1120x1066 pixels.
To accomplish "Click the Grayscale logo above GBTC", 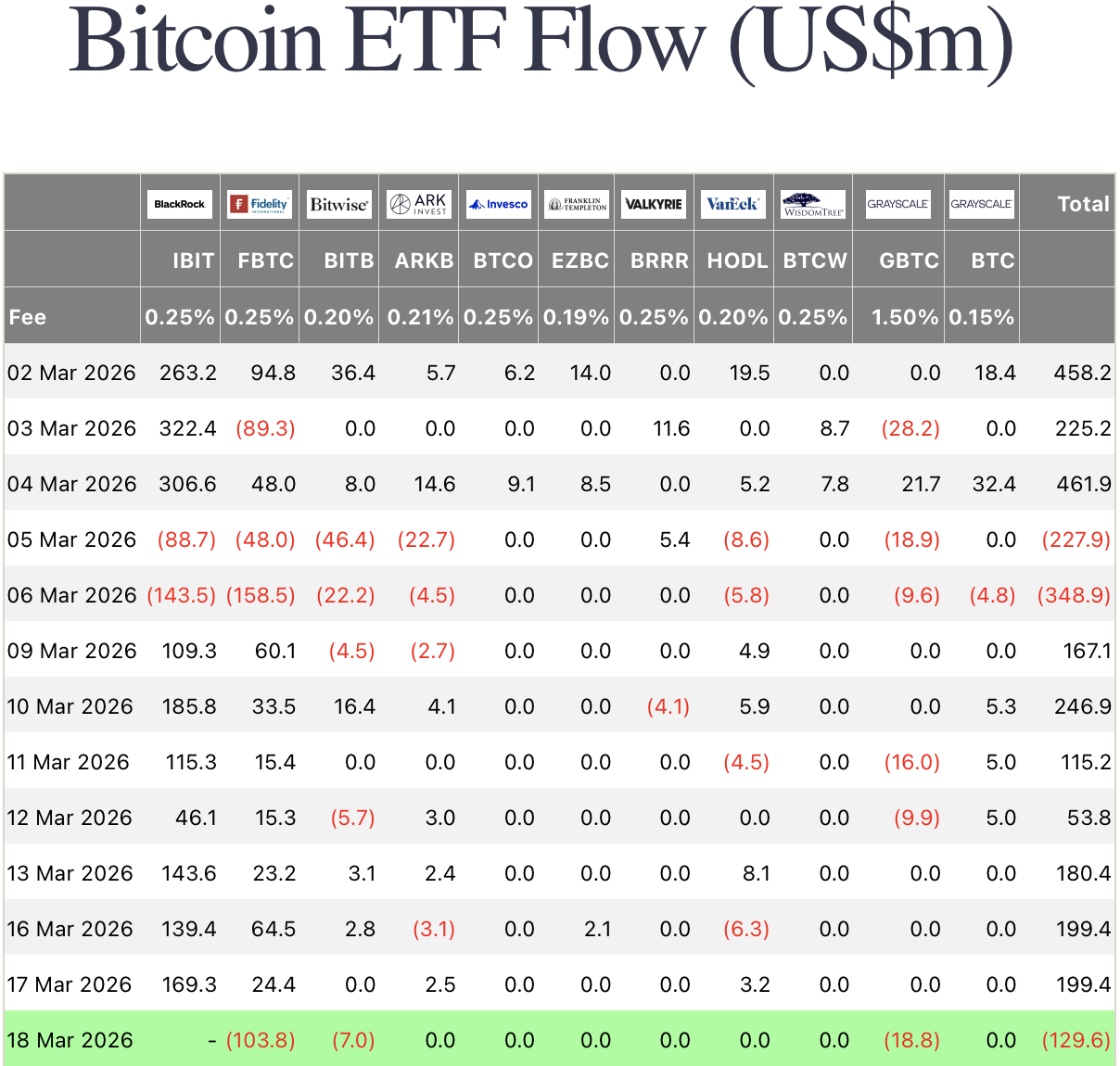I will tap(897, 204).
